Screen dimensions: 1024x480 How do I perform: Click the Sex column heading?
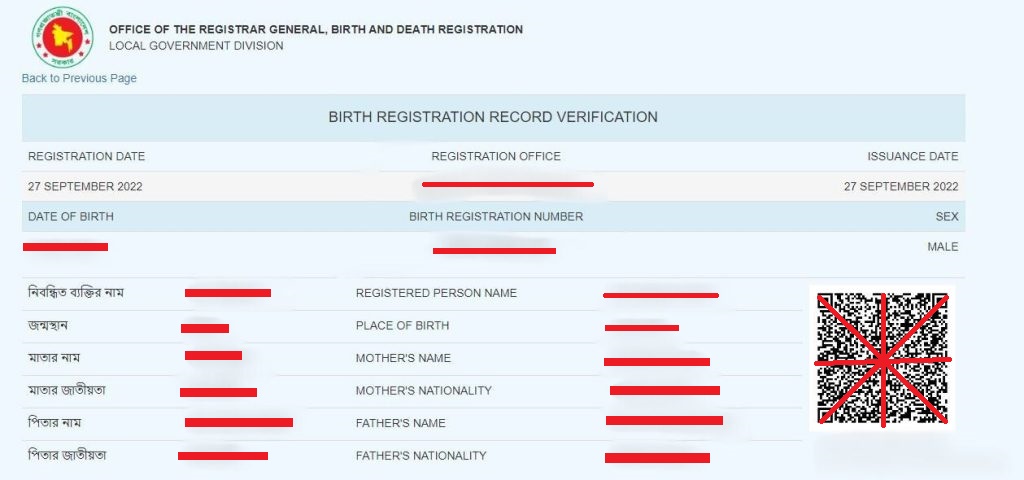[x=947, y=217]
